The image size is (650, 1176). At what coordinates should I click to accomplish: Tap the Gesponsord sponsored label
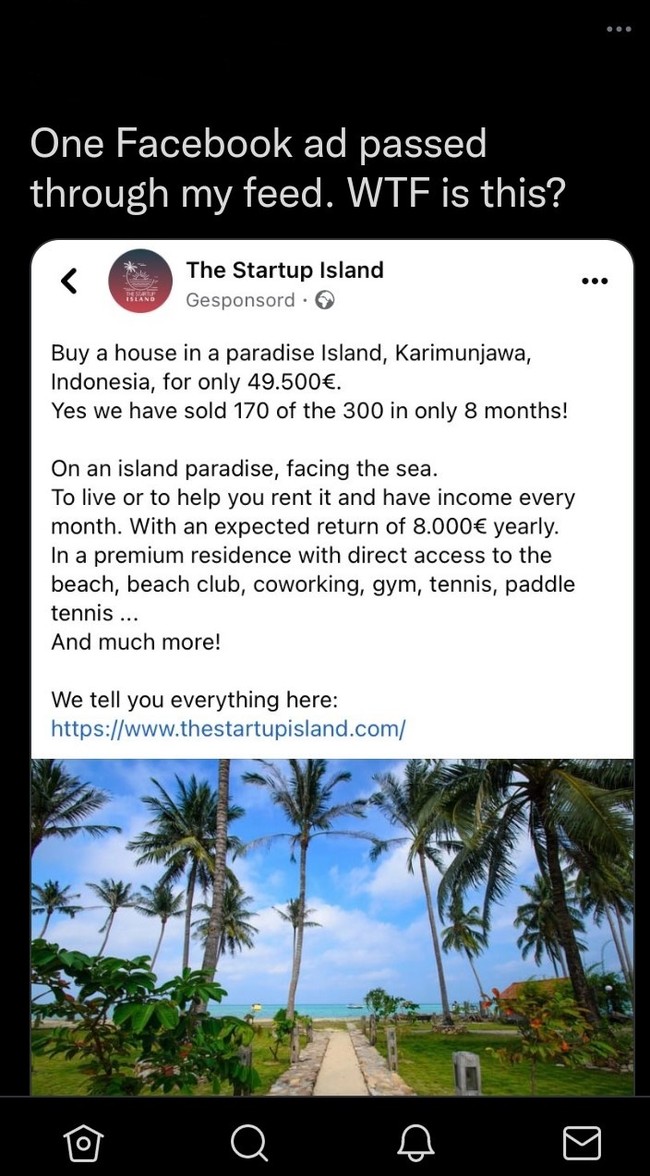pyautogui.click(x=240, y=300)
